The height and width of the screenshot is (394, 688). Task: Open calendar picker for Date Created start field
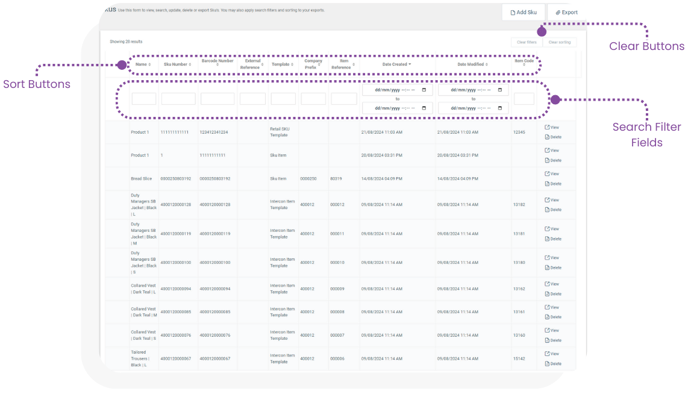pyautogui.click(x=424, y=90)
